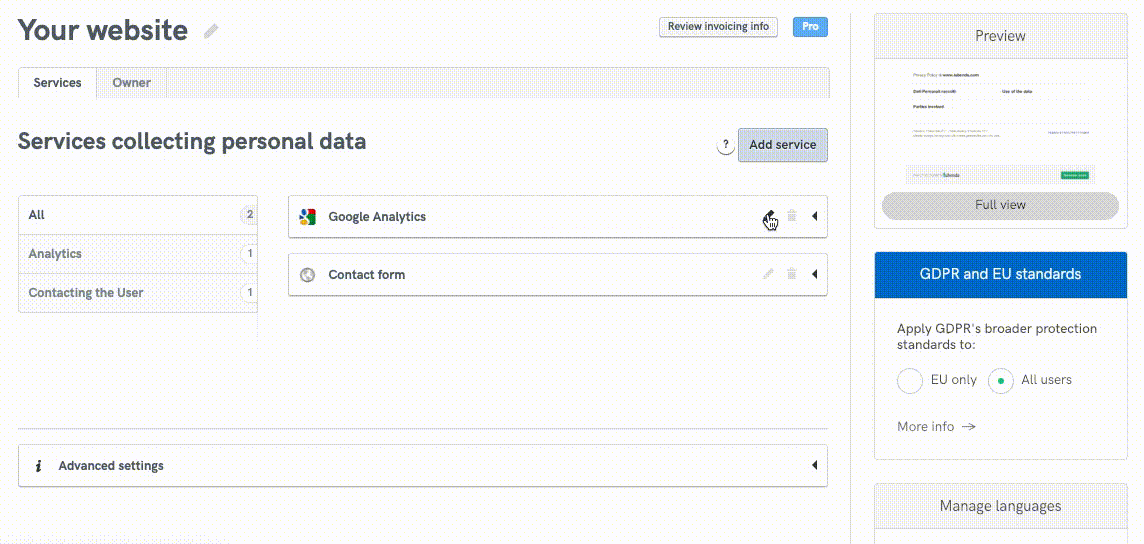Follow the More info link
This screenshot has width=1144, height=544.
pos(936,426)
